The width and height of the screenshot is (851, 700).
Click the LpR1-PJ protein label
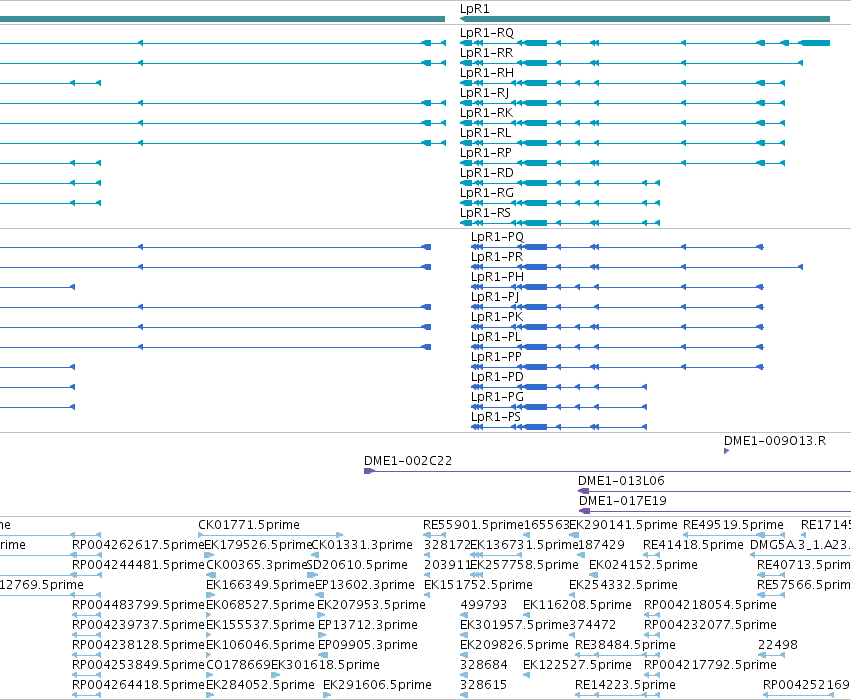(x=495, y=297)
